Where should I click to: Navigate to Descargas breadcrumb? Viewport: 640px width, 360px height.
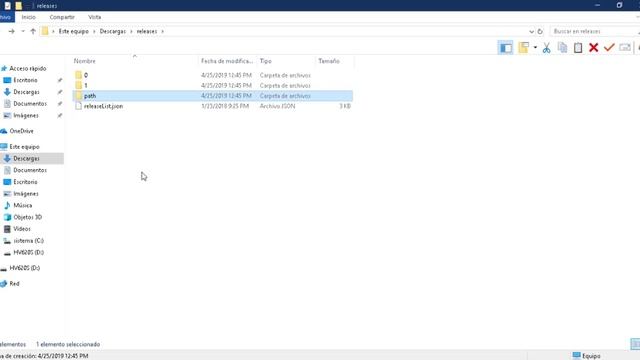tap(113, 31)
